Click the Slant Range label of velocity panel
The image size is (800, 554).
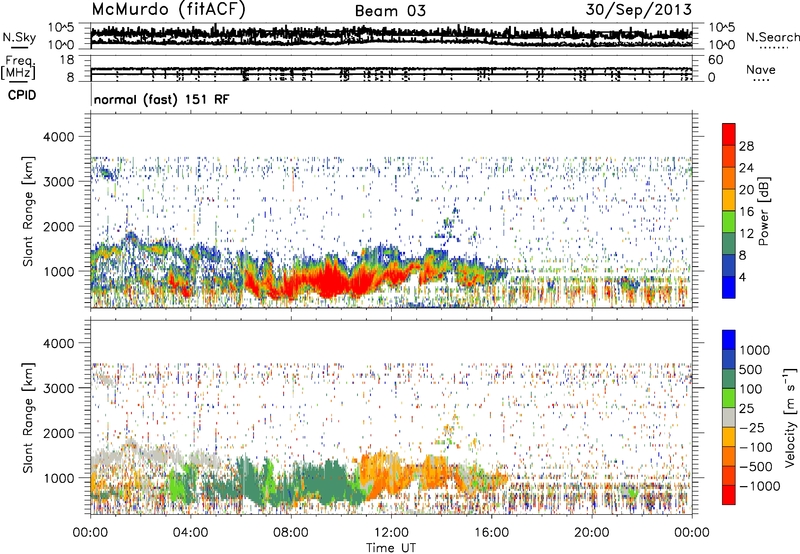(28, 417)
